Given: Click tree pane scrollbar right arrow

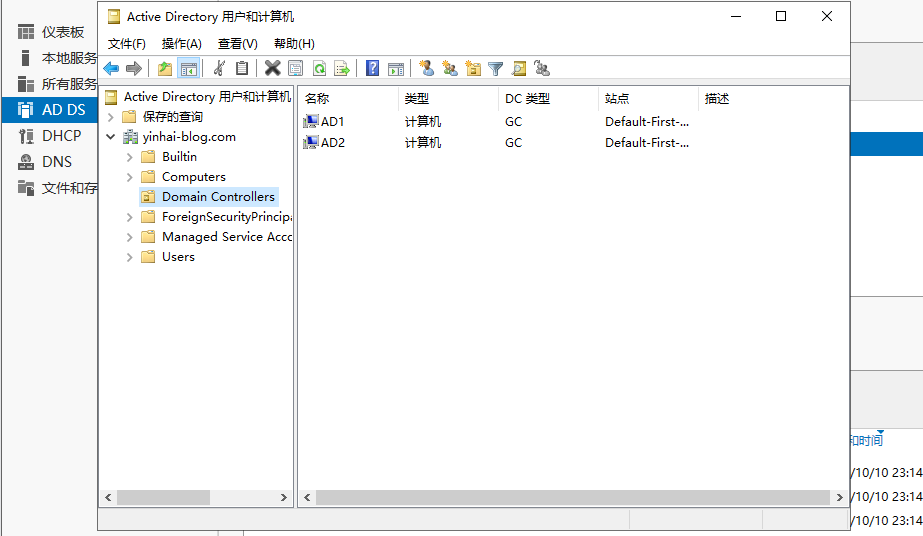Looking at the screenshot, I should coord(284,498).
